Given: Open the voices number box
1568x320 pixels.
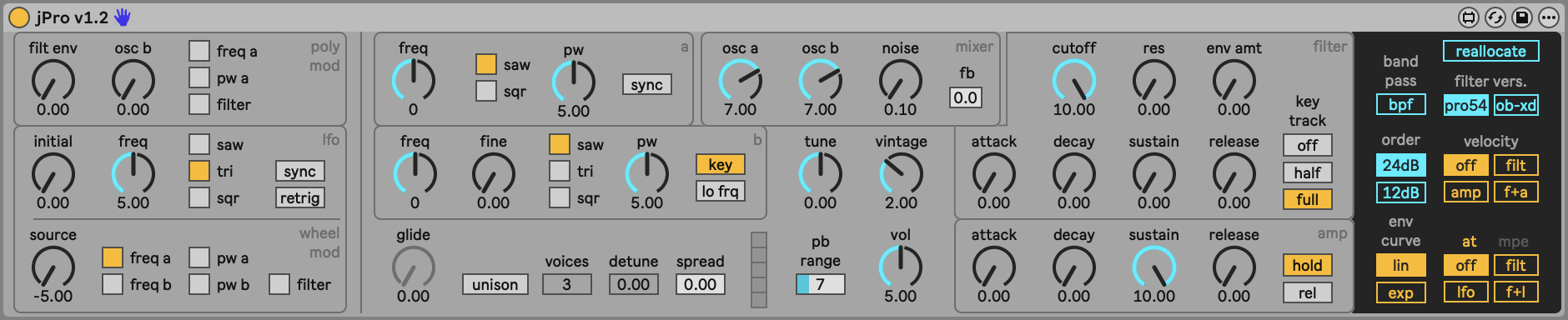Looking at the screenshot, I should (x=566, y=284).
